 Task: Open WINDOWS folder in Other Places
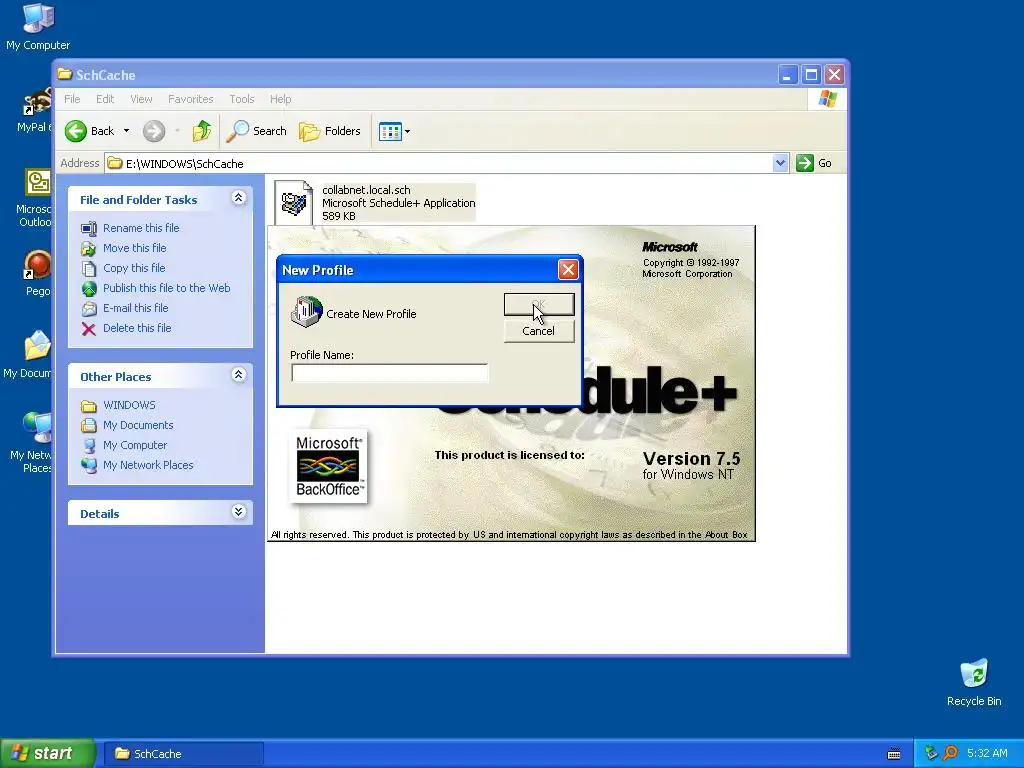click(x=129, y=405)
